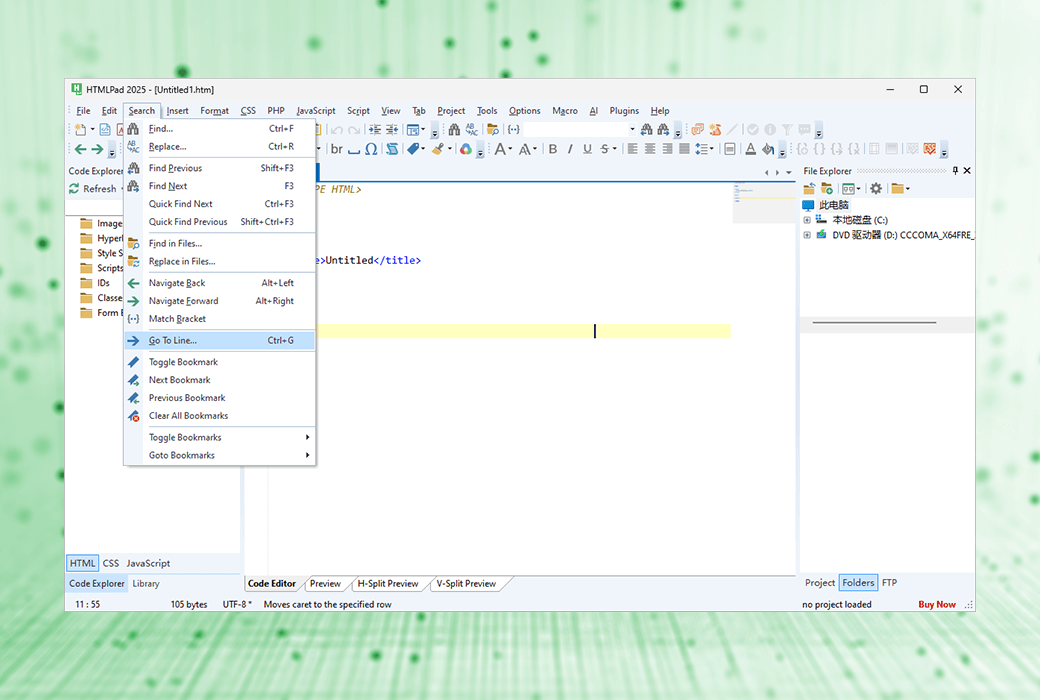Switch to the FTP tab
The height and width of the screenshot is (700, 1040).
pos(889,583)
